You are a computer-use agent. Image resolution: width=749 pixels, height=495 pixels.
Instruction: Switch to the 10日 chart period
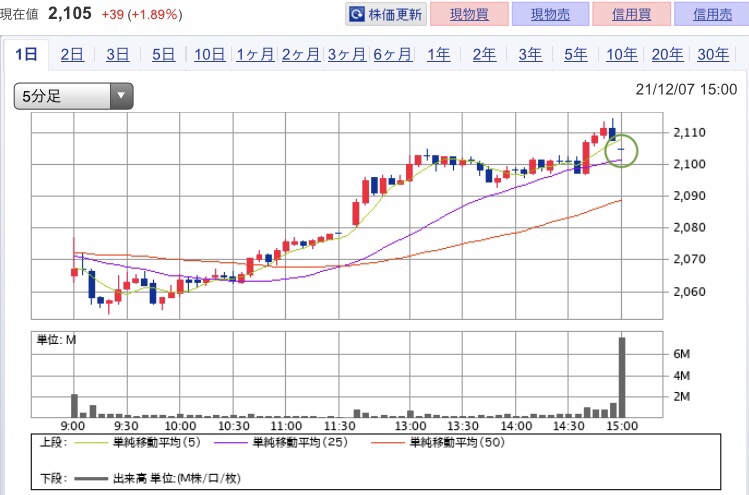tap(209, 54)
